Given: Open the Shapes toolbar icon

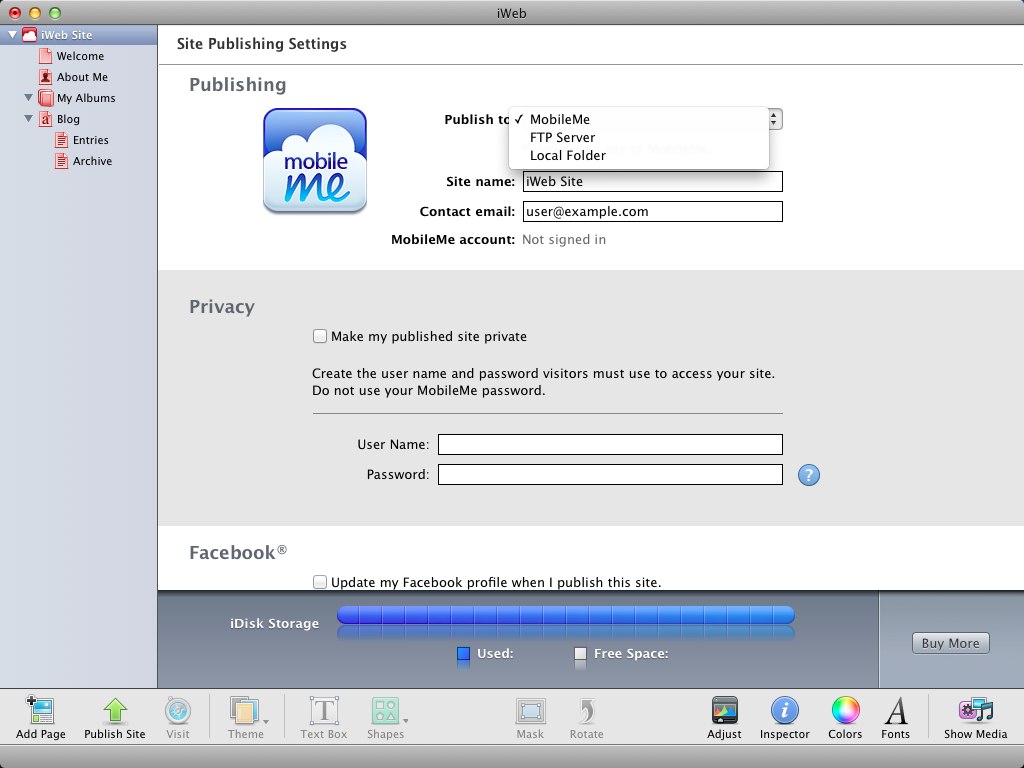Looking at the screenshot, I should coord(385,710).
